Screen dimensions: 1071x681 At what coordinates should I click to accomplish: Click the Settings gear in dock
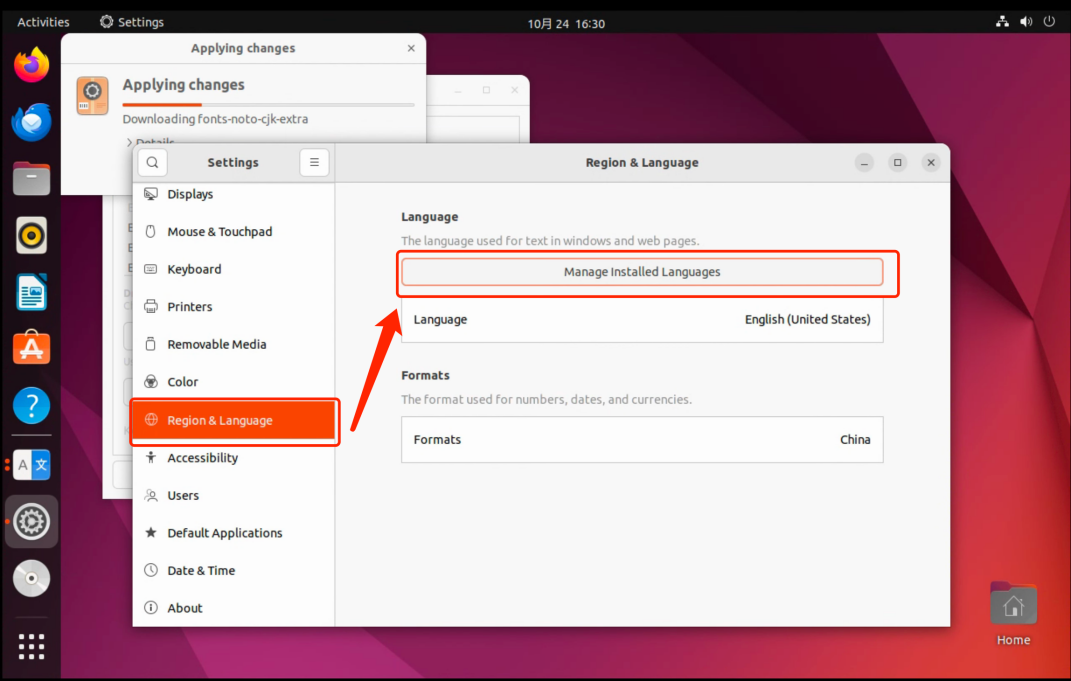pyautogui.click(x=31, y=522)
